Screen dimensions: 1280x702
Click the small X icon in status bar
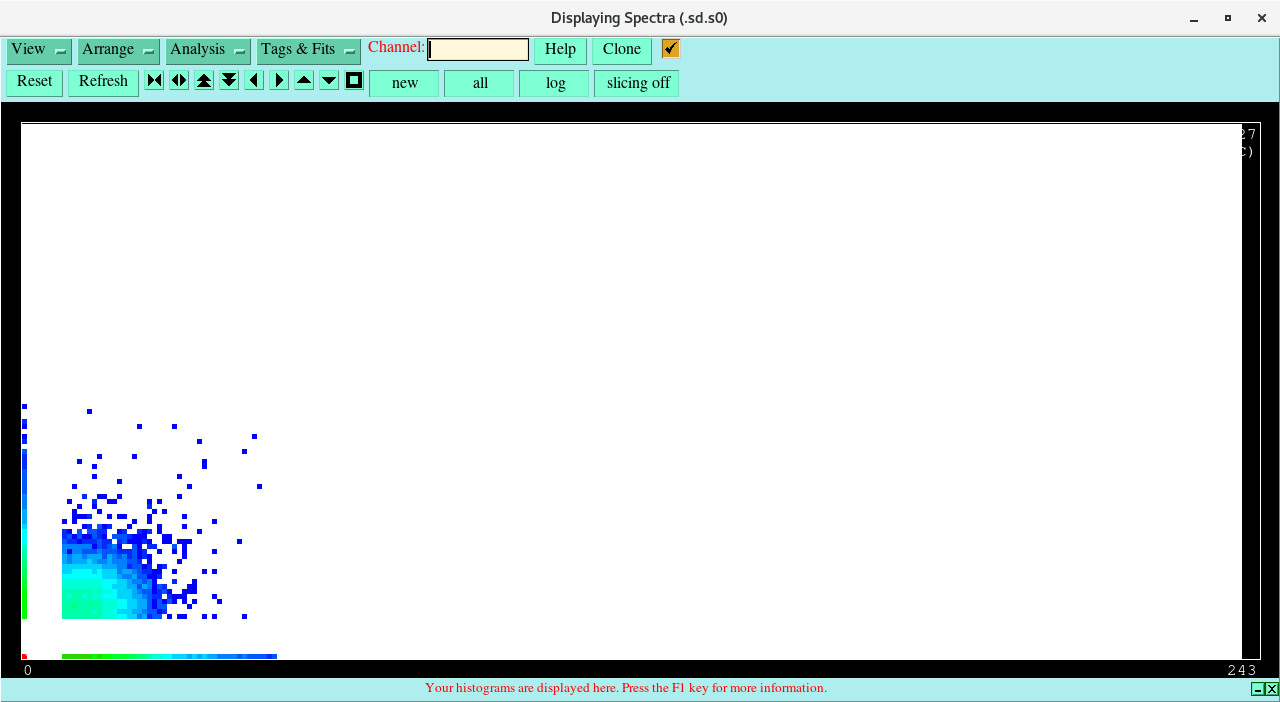[x=1272, y=689]
